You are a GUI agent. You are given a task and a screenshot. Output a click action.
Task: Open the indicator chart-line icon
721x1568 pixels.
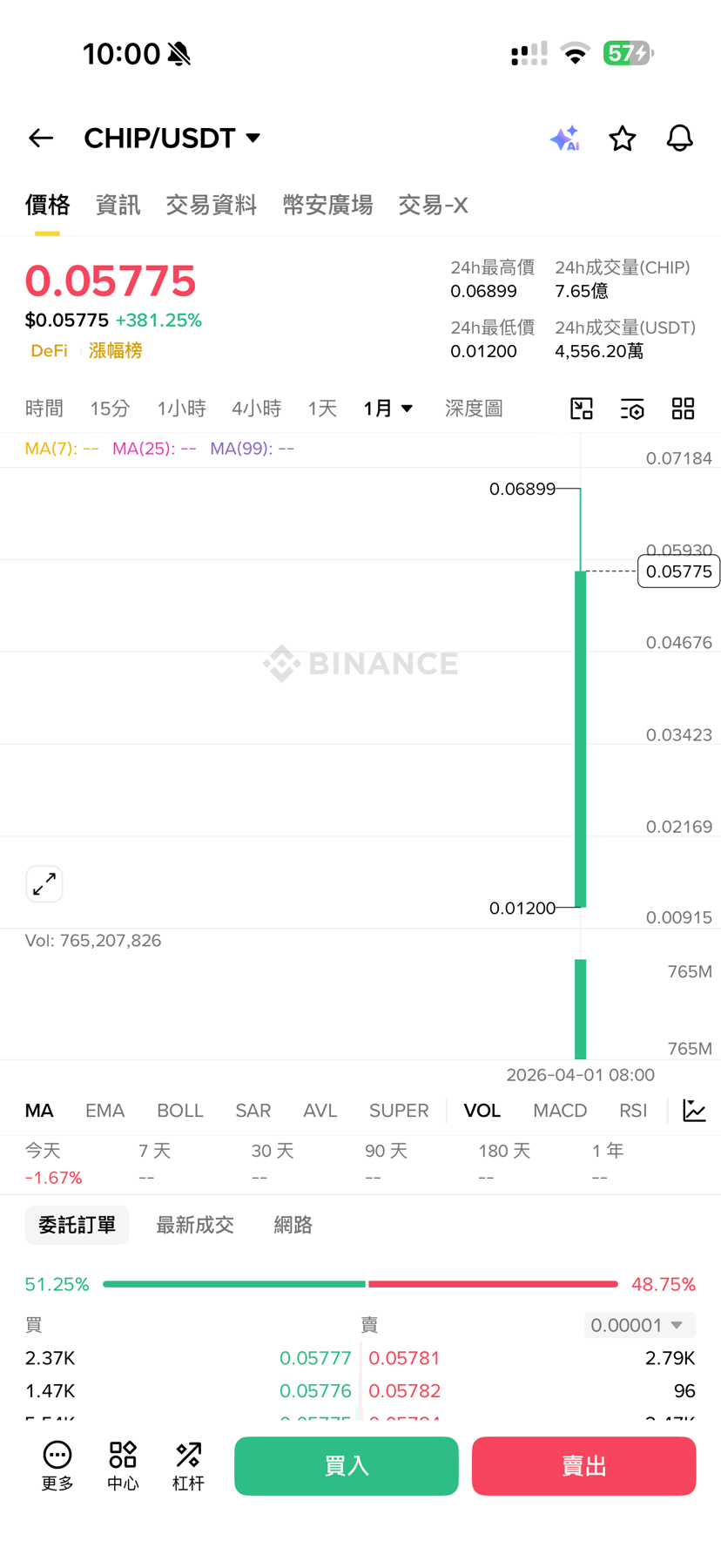(695, 1111)
